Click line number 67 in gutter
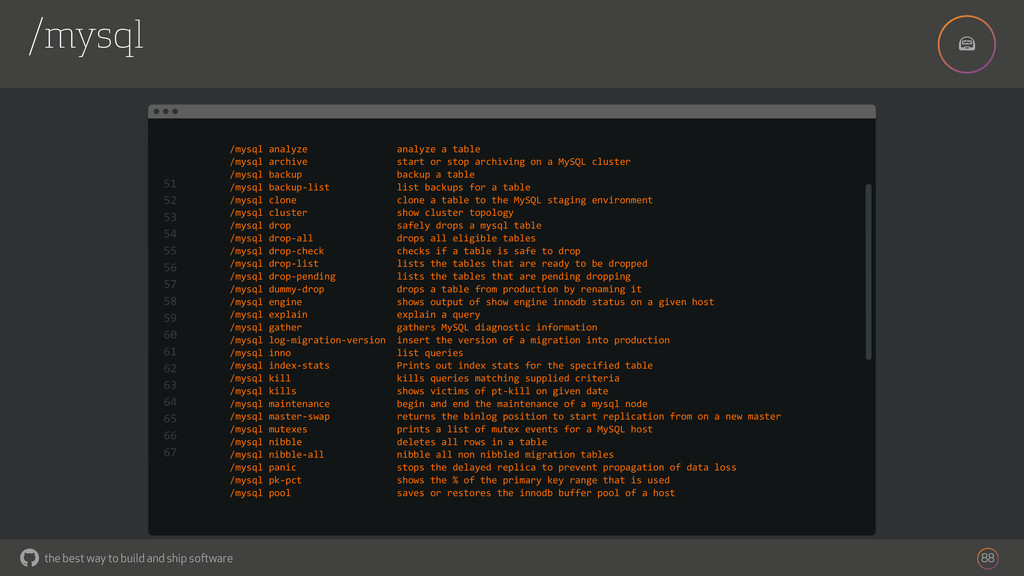Image resolution: width=1024 pixels, height=576 pixels. pos(170,453)
